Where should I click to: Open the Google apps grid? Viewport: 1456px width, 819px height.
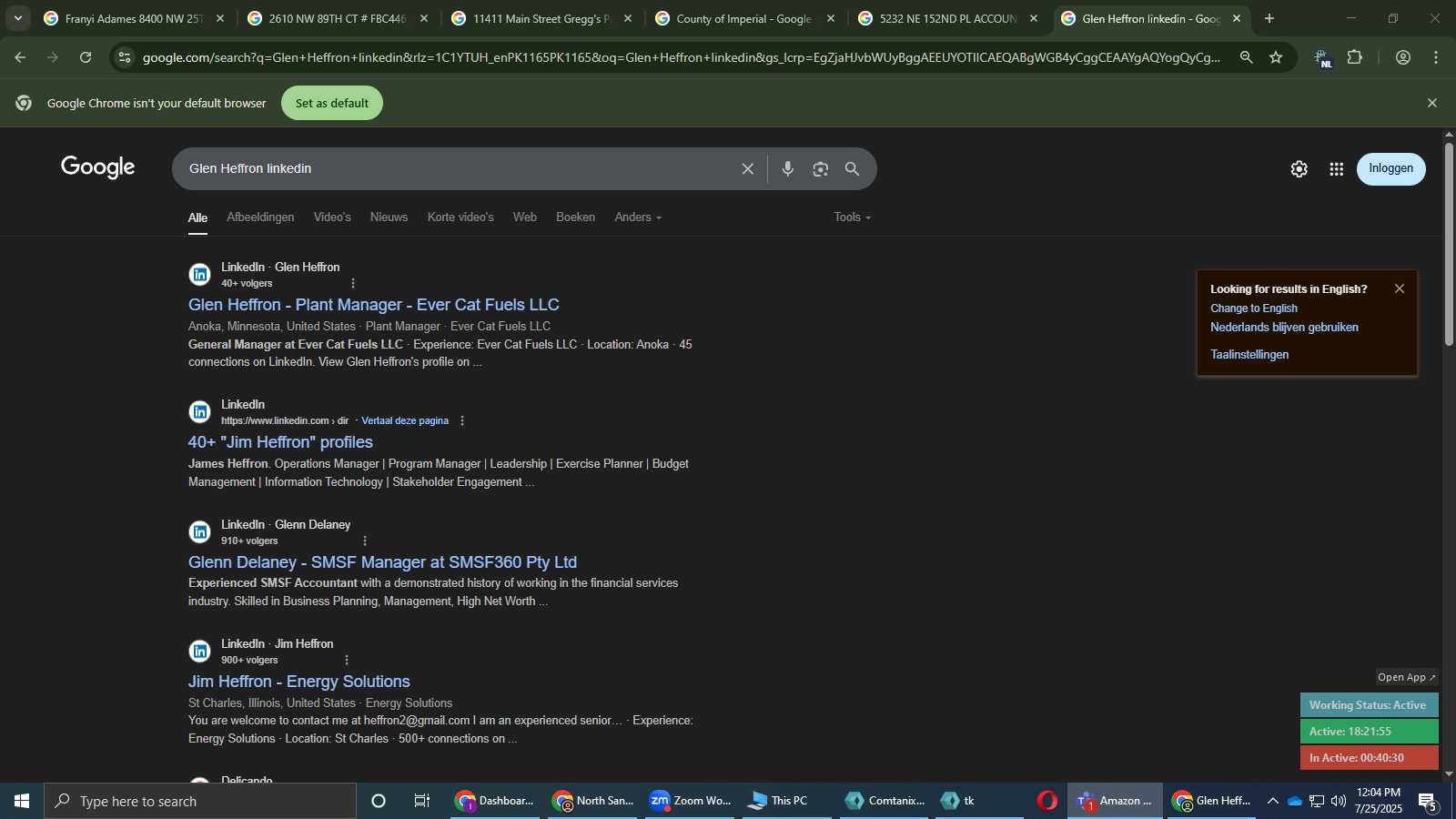(1336, 169)
